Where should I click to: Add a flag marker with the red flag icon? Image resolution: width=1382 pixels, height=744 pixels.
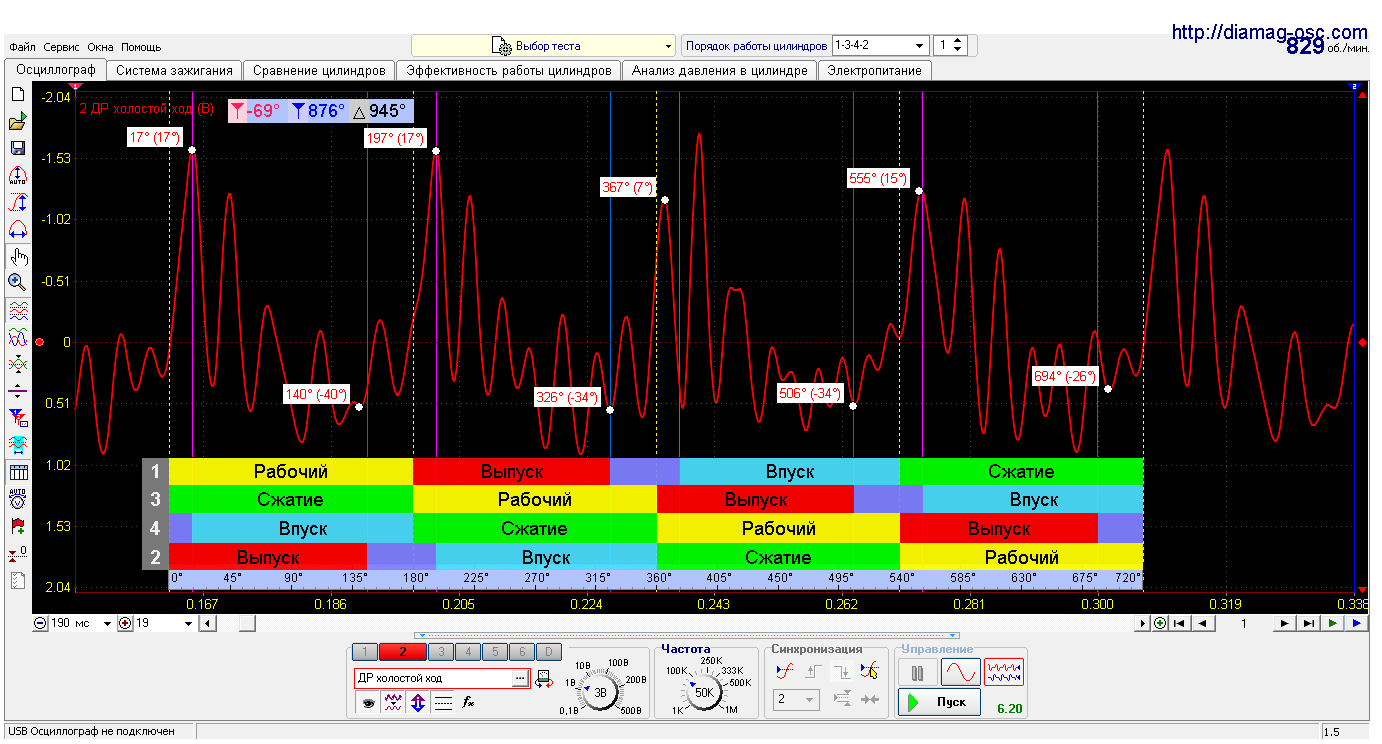[17, 525]
